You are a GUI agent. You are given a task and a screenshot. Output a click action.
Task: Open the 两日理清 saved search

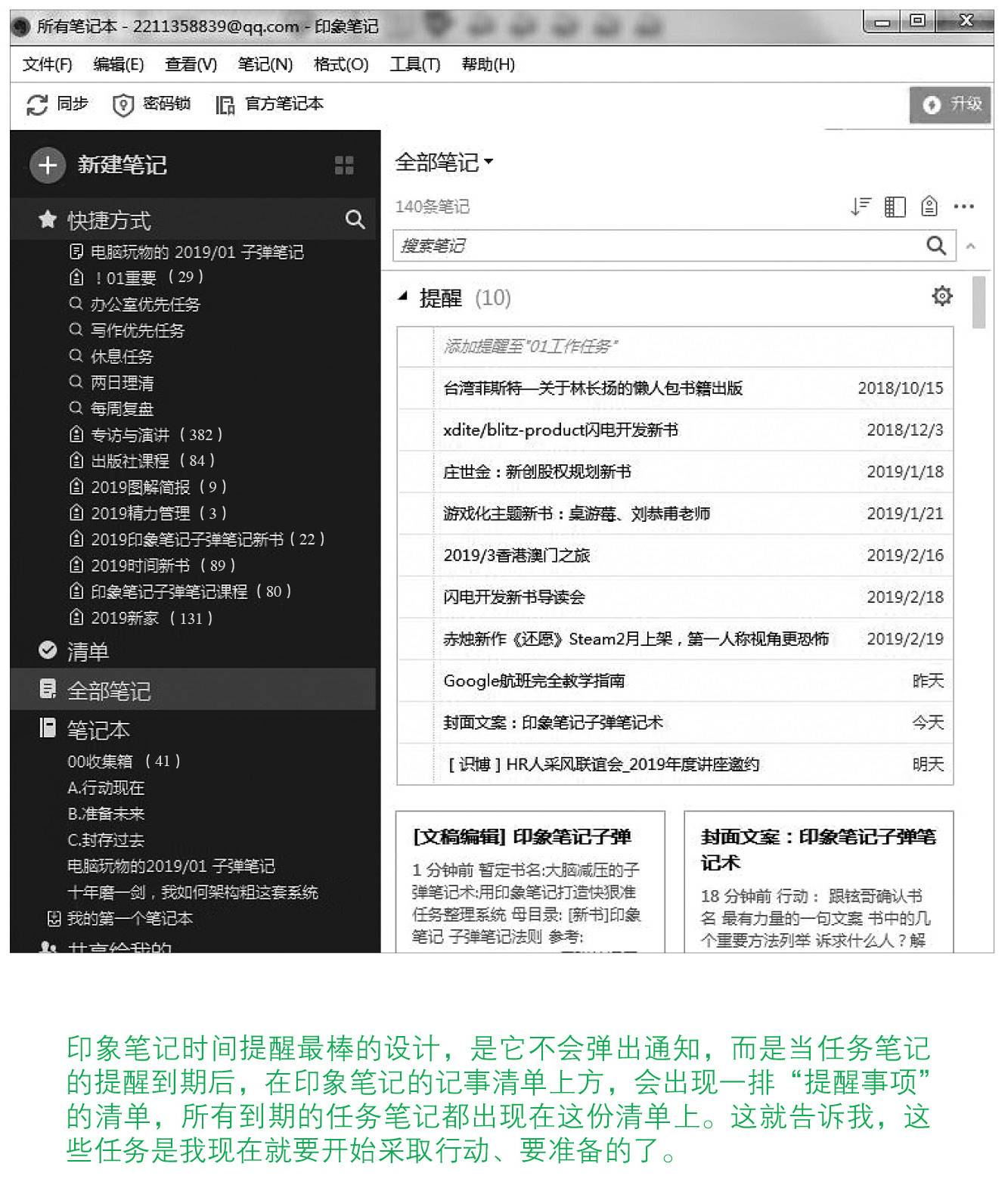coord(122,383)
